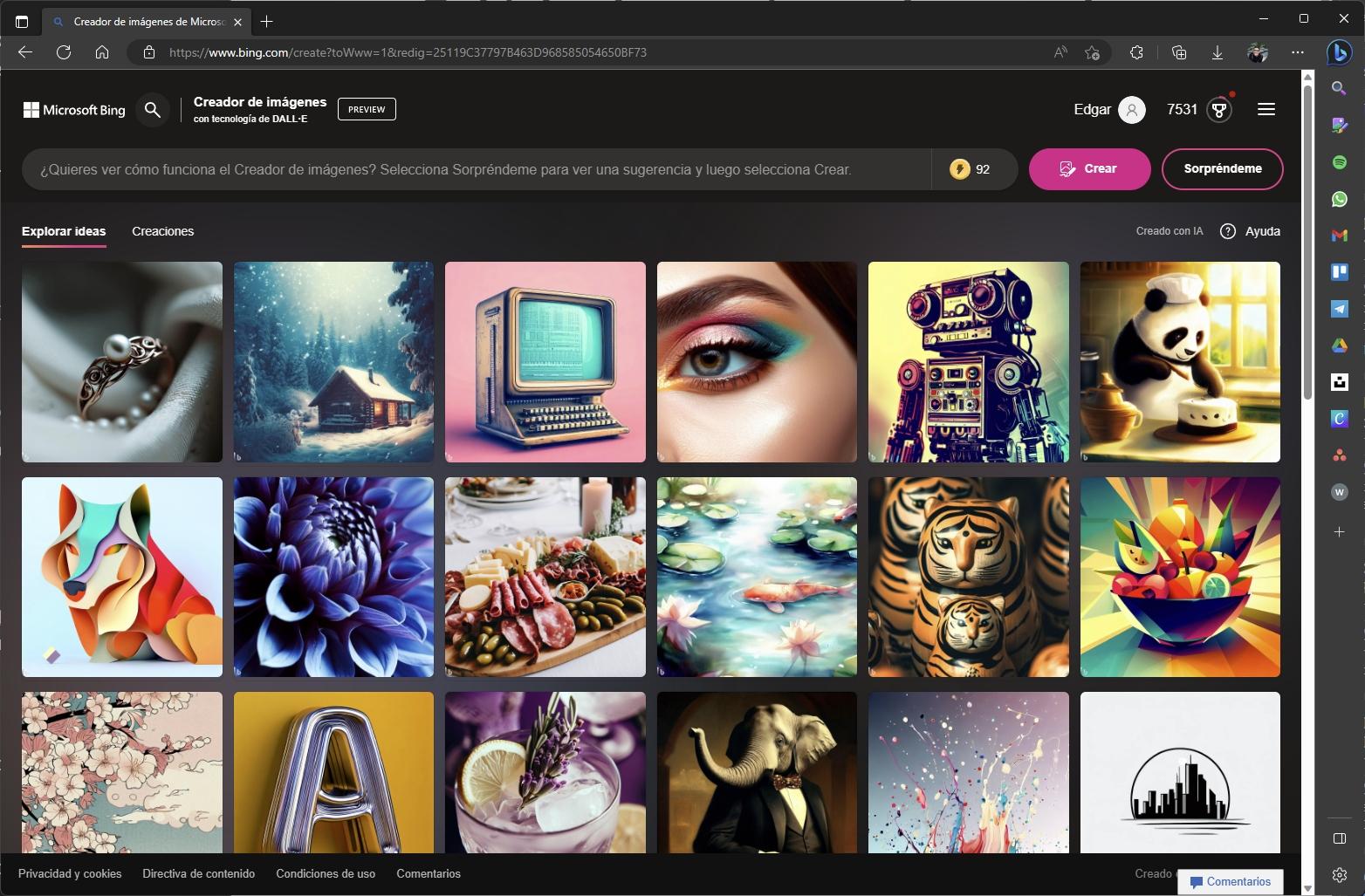Screen dimensions: 1365x896
Task: Open the Bing chat sidebar icon
Action: [1339, 52]
